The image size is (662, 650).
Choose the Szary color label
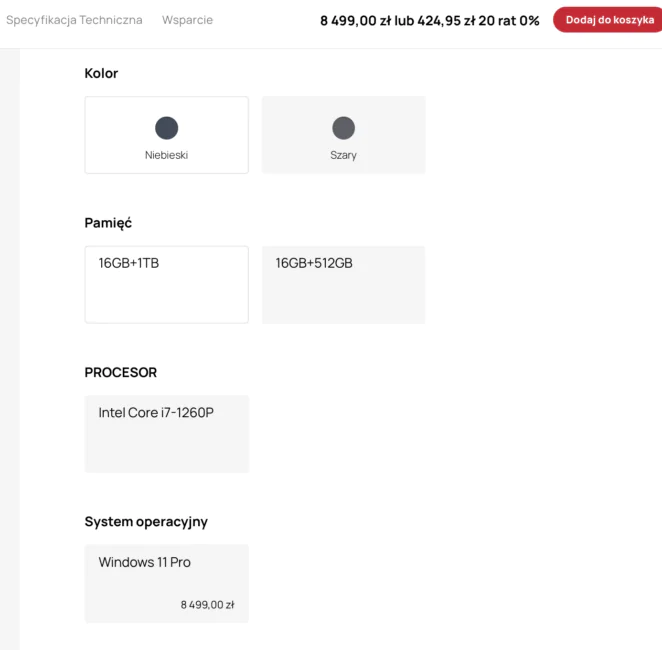click(343, 155)
